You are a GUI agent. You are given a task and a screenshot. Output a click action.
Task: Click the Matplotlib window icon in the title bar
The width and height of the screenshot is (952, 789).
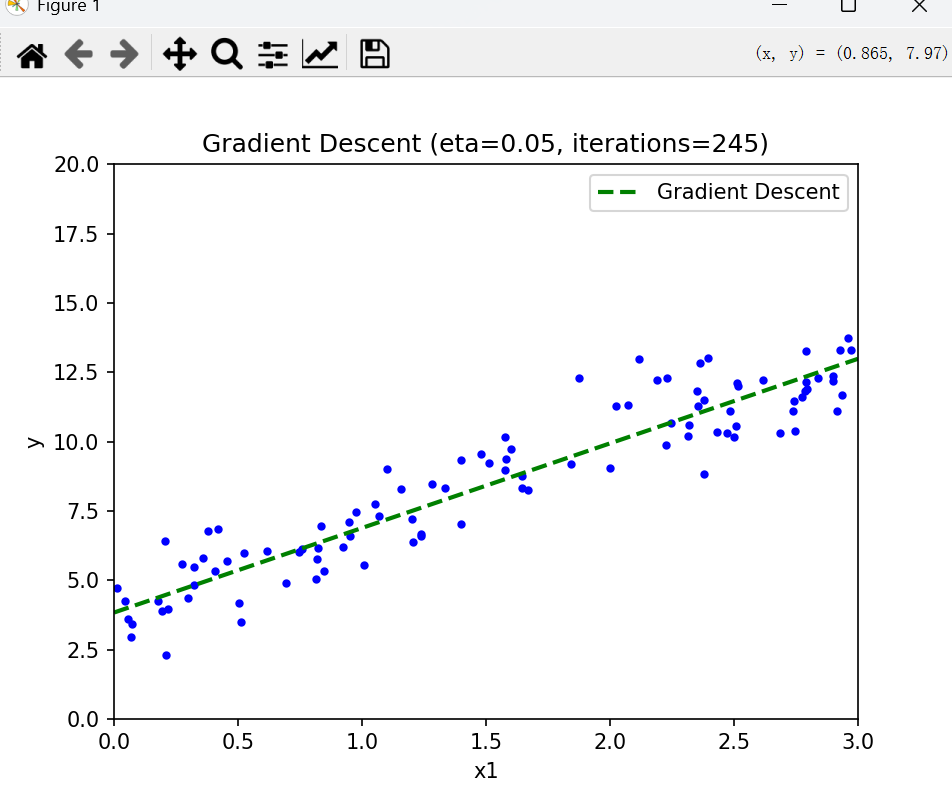[x=17, y=7]
